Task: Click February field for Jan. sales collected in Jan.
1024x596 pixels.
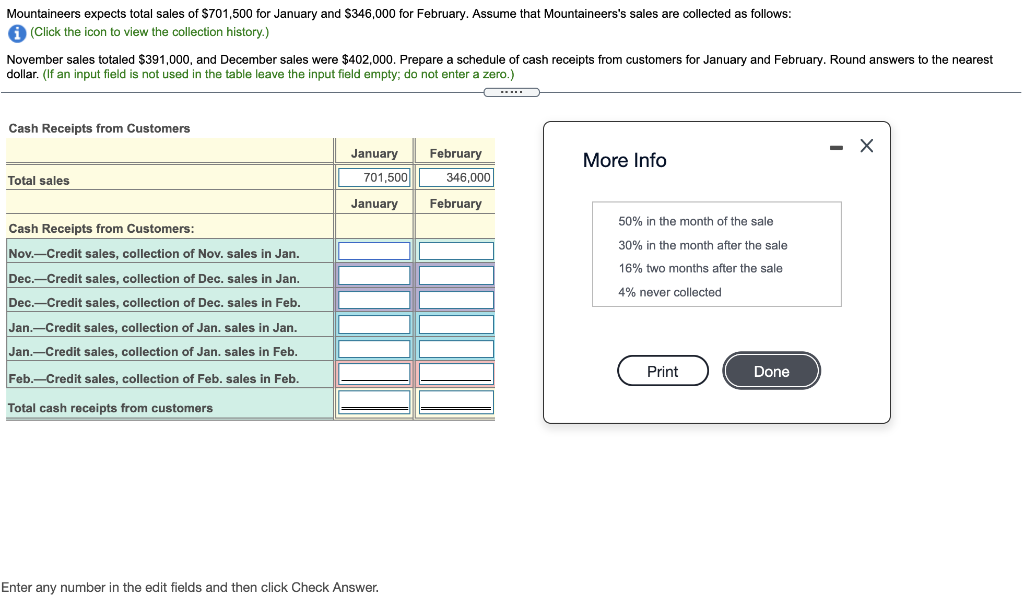Action: pos(456,324)
